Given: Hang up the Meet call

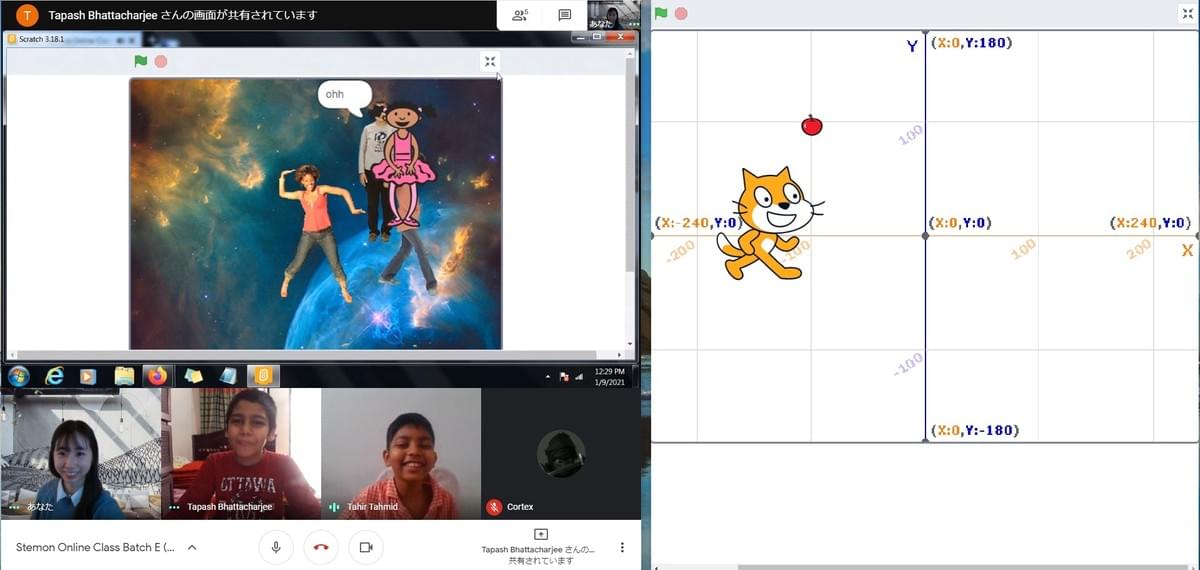Looking at the screenshot, I should click(x=321, y=547).
